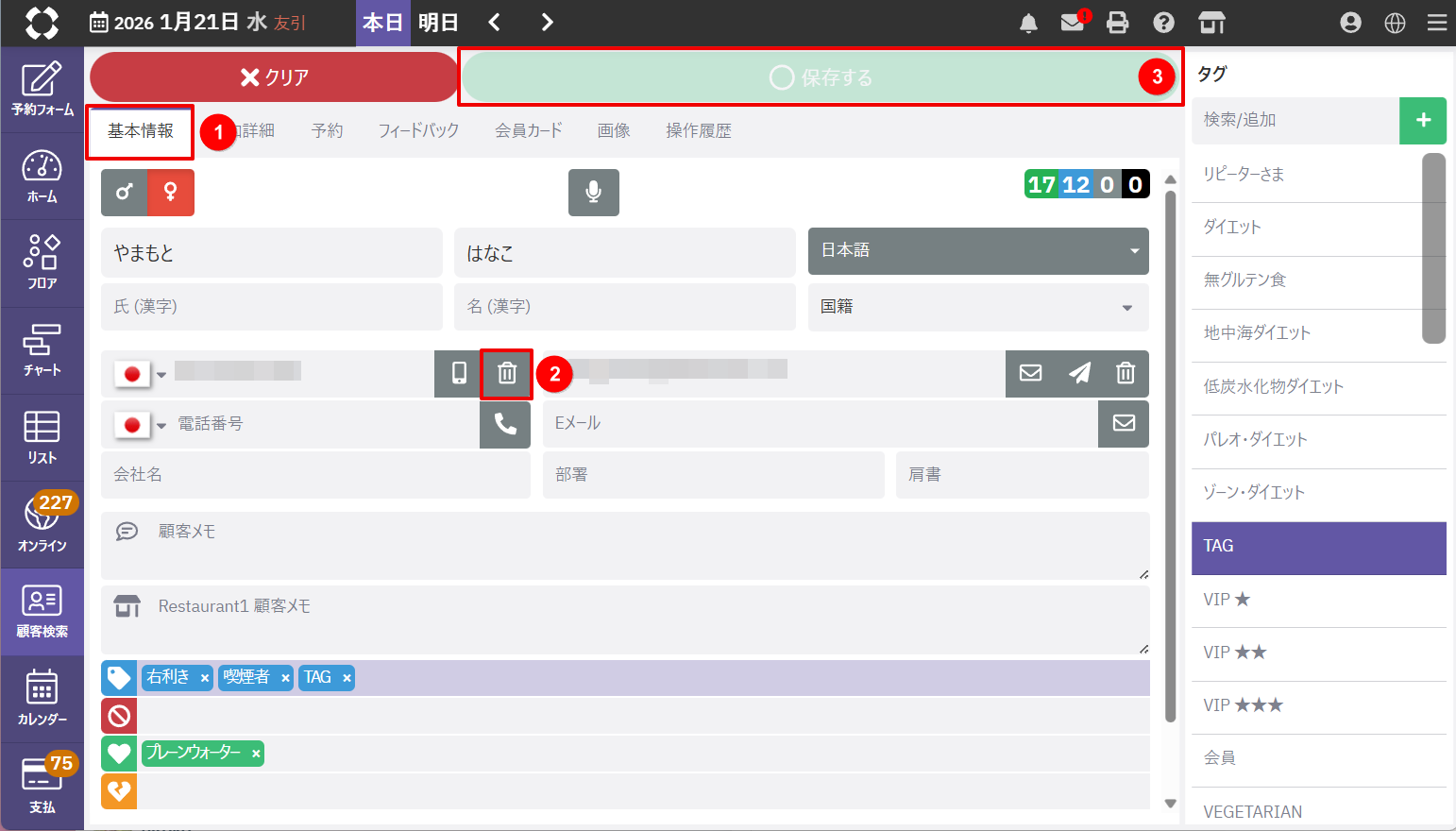Image resolution: width=1456 pixels, height=831 pixels.
Task: Delete first email with trash icon
Action: pyautogui.click(x=1126, y=373)
